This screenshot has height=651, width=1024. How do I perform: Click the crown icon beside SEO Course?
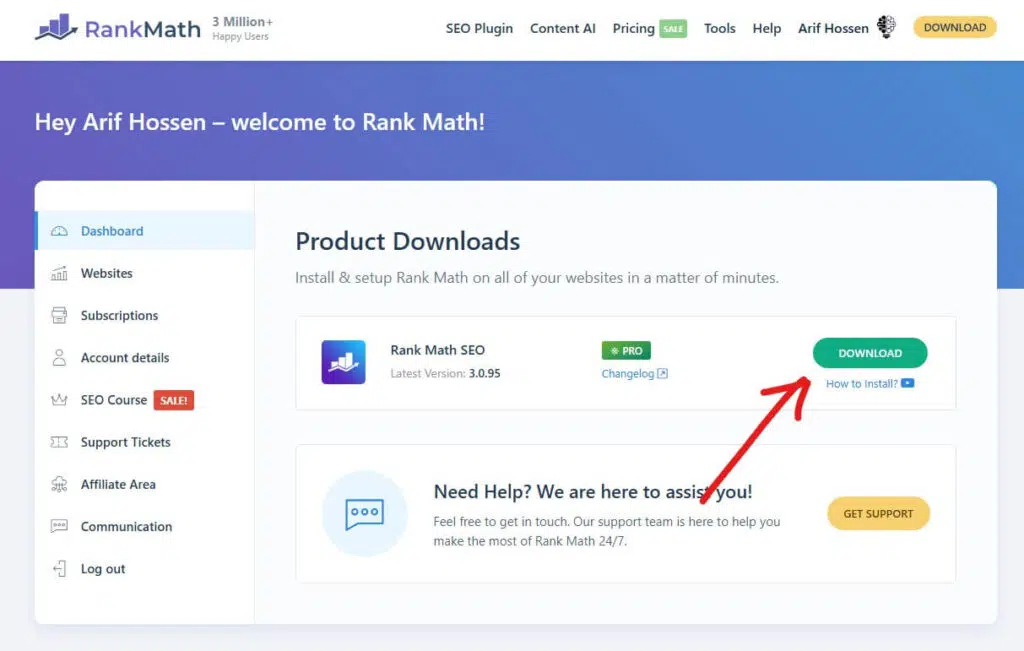61,399
